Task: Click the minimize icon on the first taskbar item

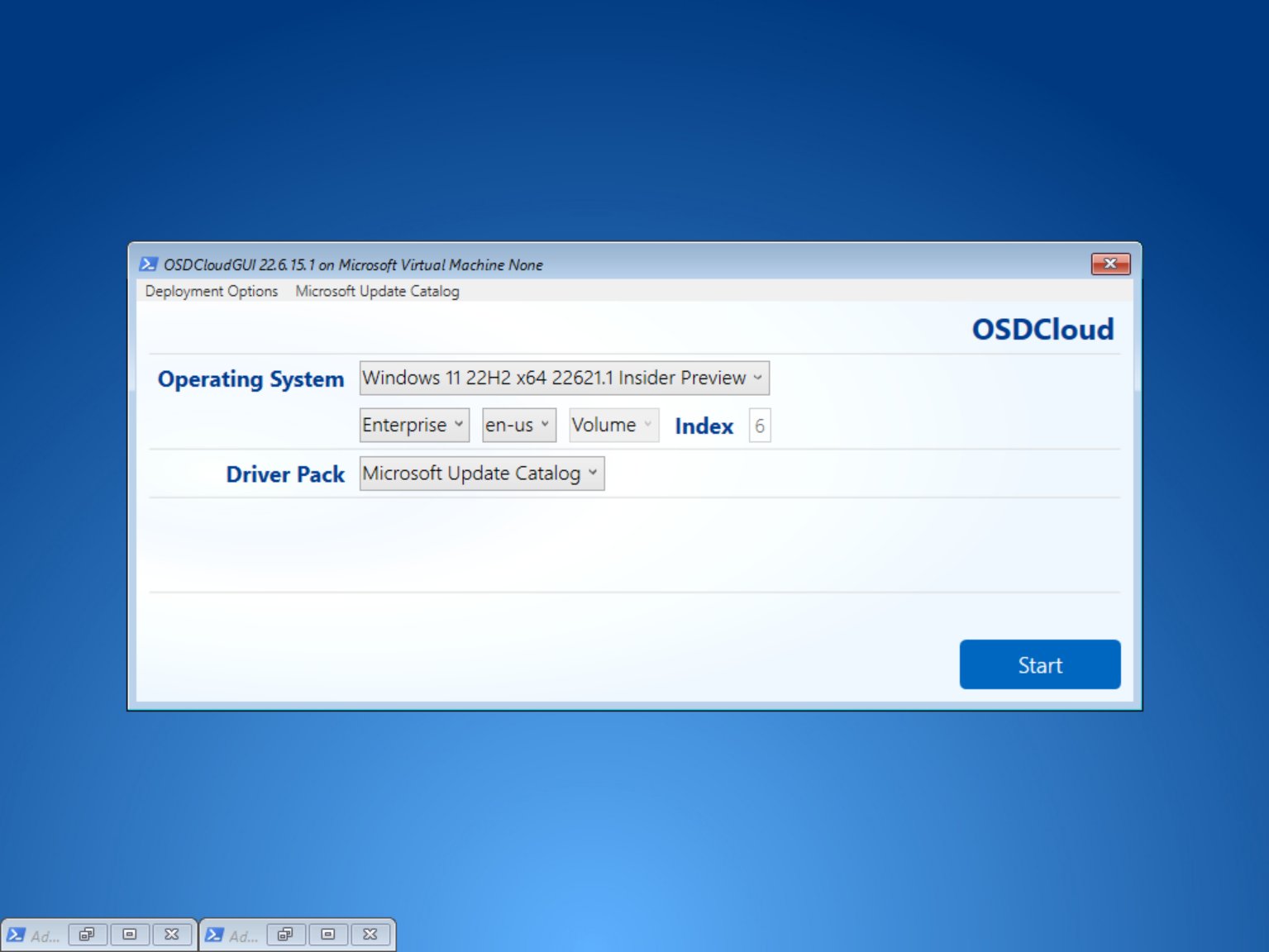Action: [x=129, y=935]
